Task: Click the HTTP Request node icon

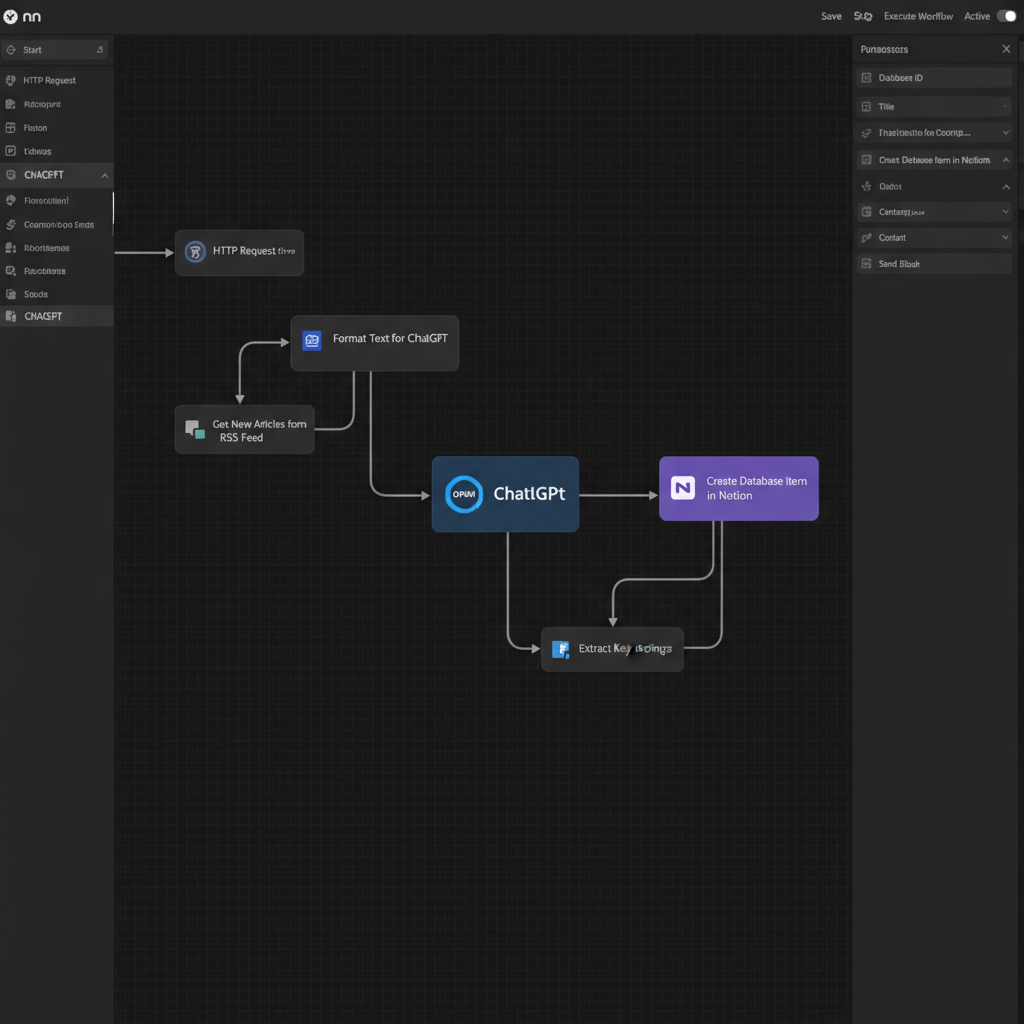Action: tap(195, 251)
